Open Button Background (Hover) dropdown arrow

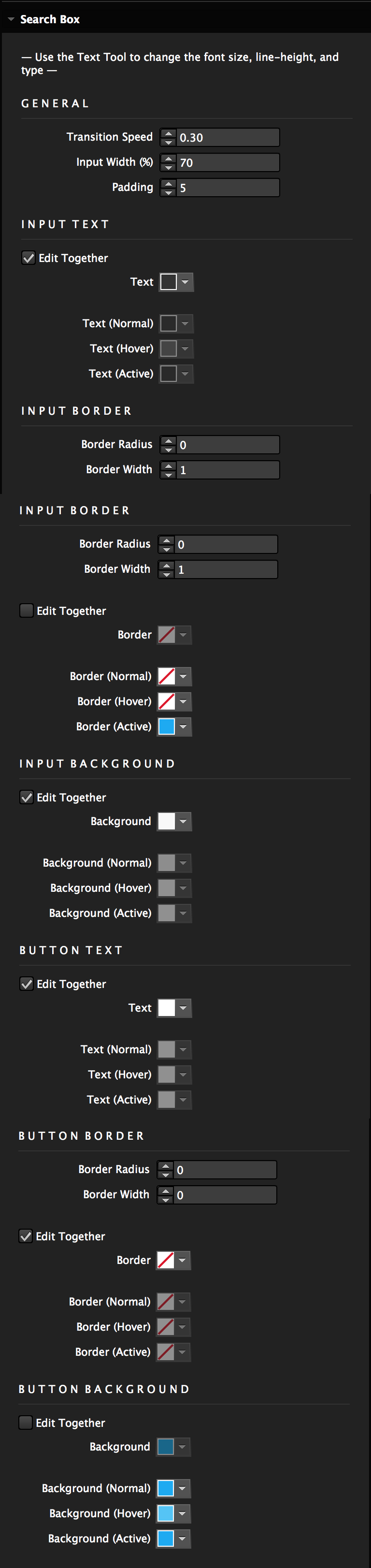click(x=183, y=1513)
